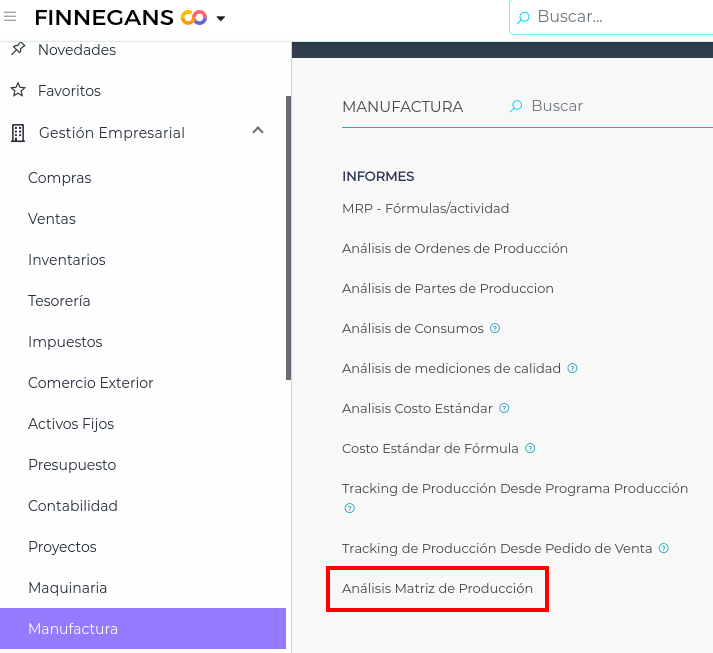The width and height of the screenshot is (713, 653).
Task: Open help for Análisis de mediciones de calidad
Action: pyautogui.click(x=572, y=368)
